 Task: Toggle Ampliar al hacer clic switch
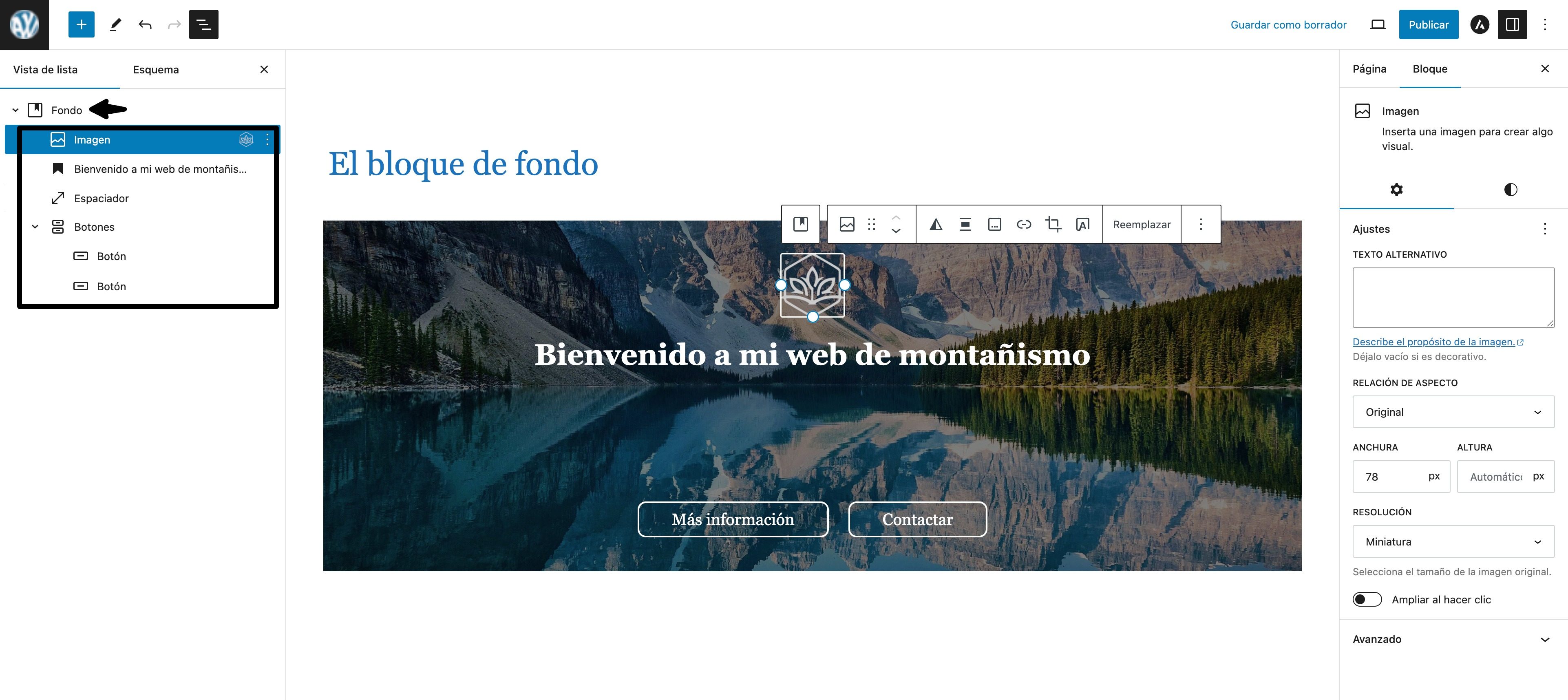pyautogui.click(x=1367, y=600)
